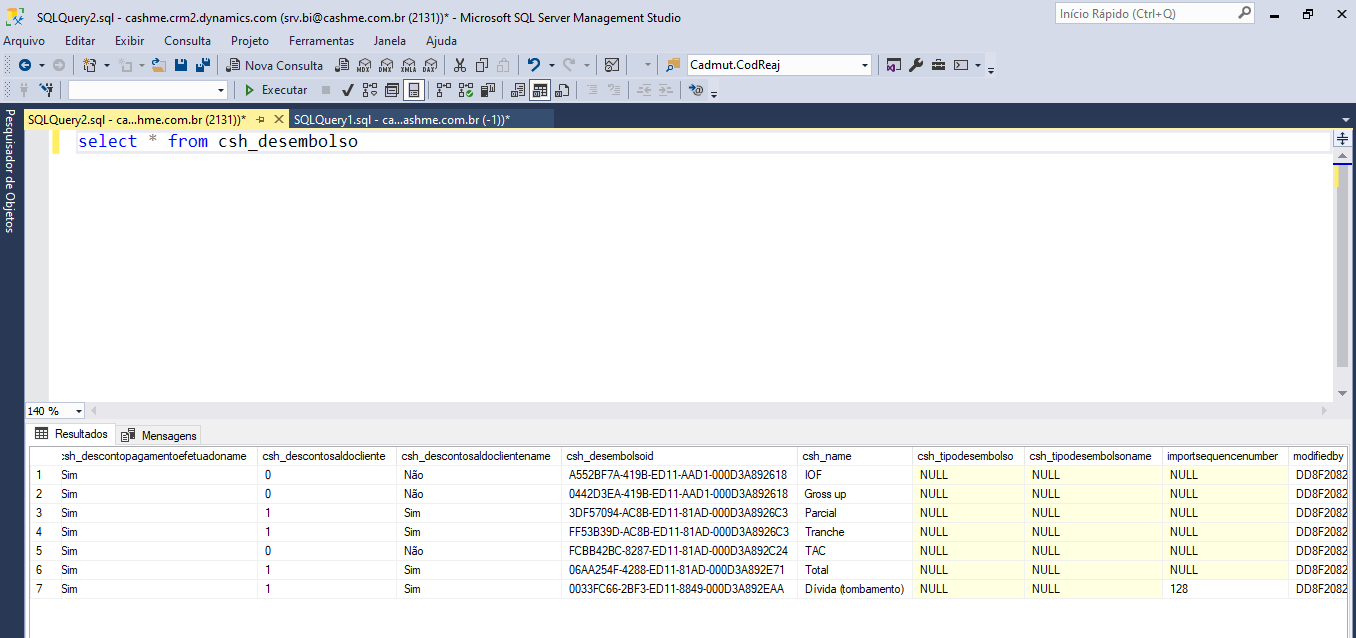Toggle Include Actual Execution Plan icon
The image size is (1356, 638).
443,90
